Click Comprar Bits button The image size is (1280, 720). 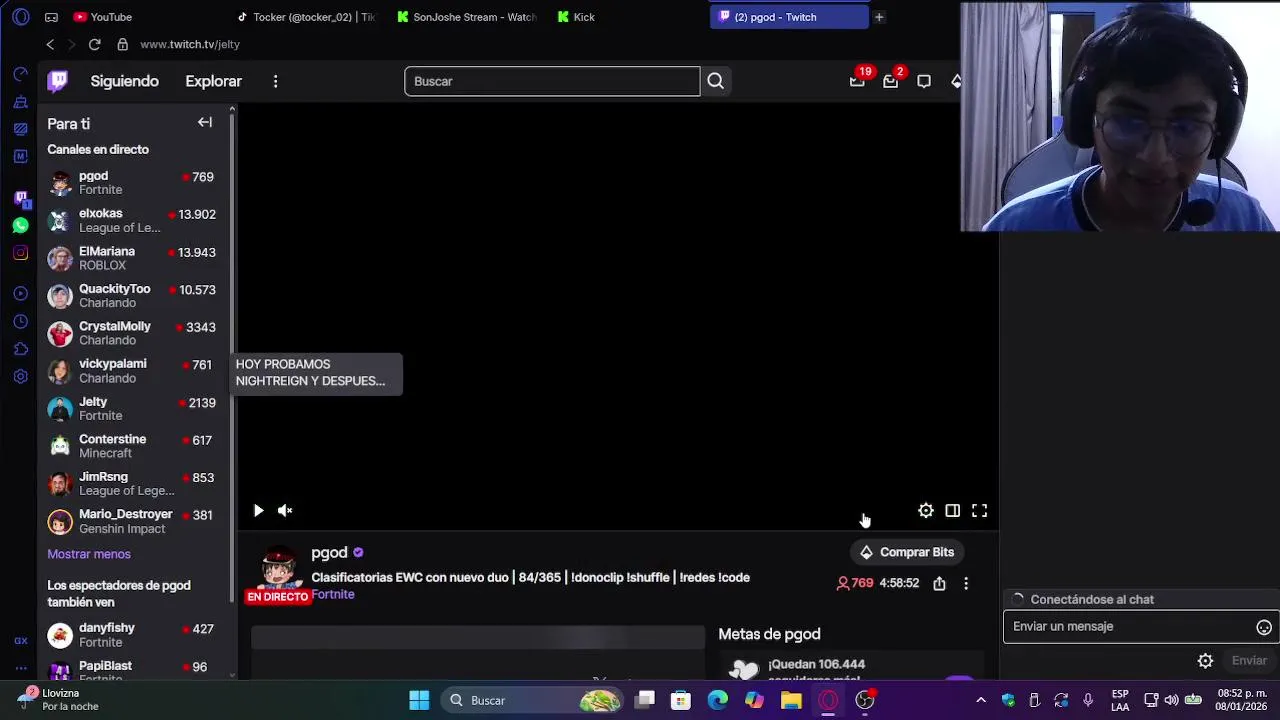coord(907,552)
